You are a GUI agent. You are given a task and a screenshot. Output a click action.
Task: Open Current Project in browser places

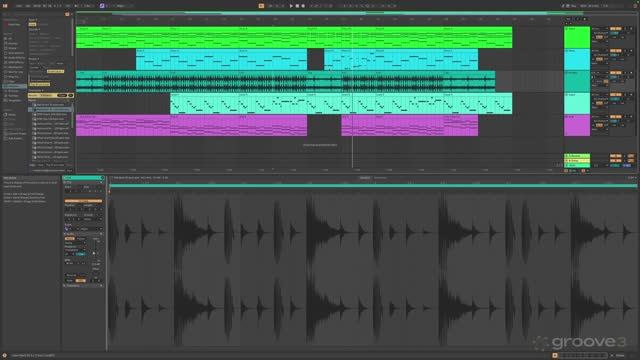click(17, 134)
